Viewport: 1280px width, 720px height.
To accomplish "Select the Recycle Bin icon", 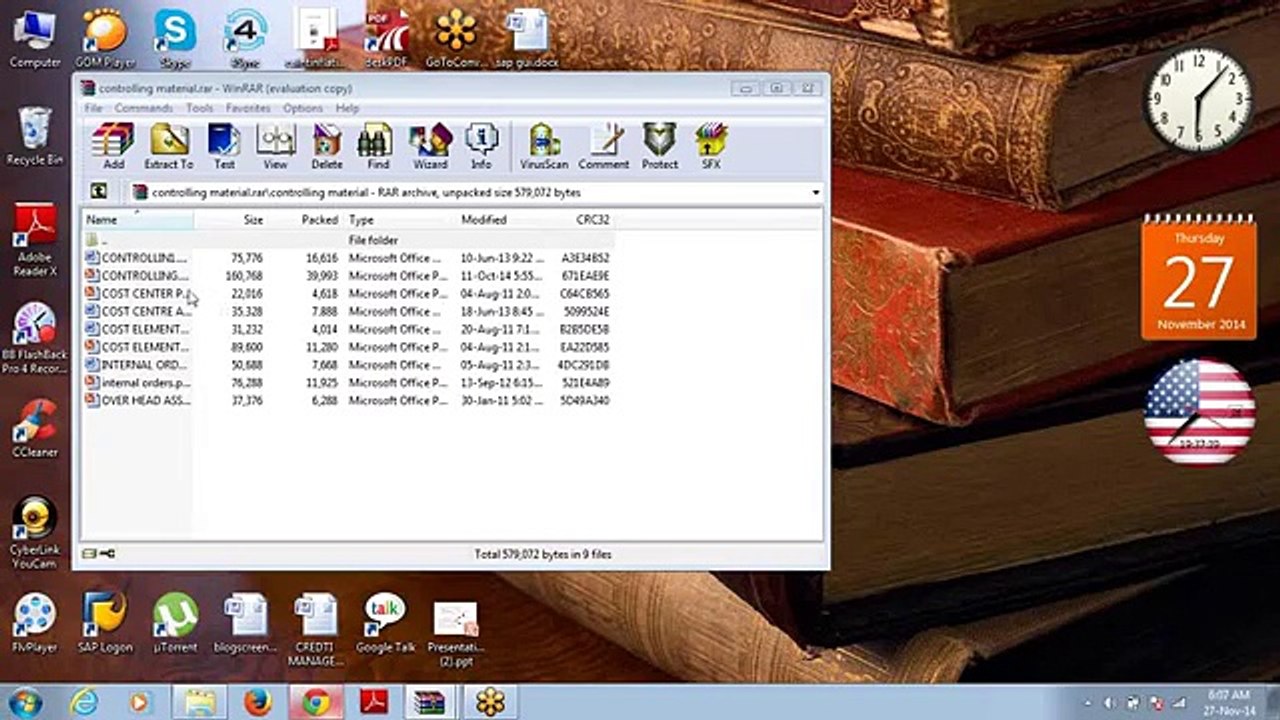I will click(35, 136).
